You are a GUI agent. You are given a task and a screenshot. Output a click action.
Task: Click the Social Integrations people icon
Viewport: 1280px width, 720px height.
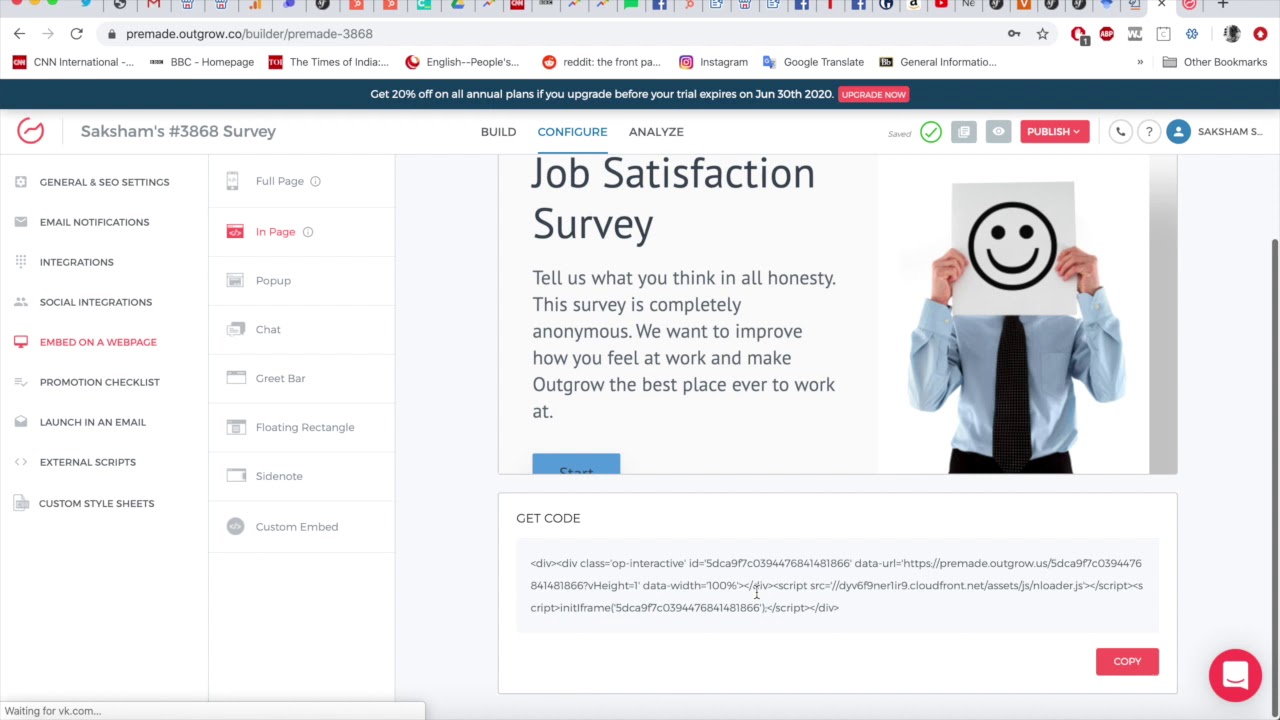coord(21,302)
